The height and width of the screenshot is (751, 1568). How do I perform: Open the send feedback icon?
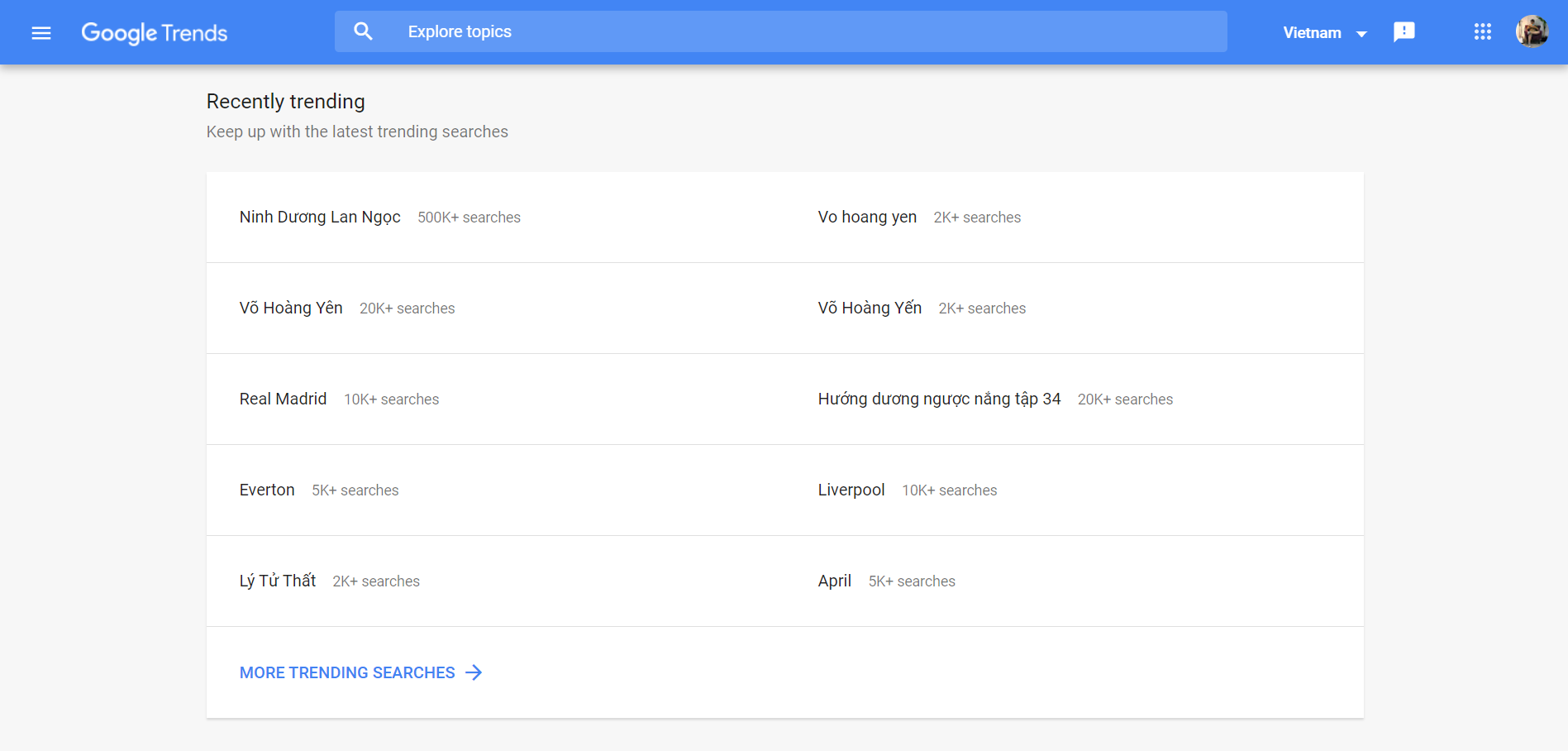(1404, 32)
